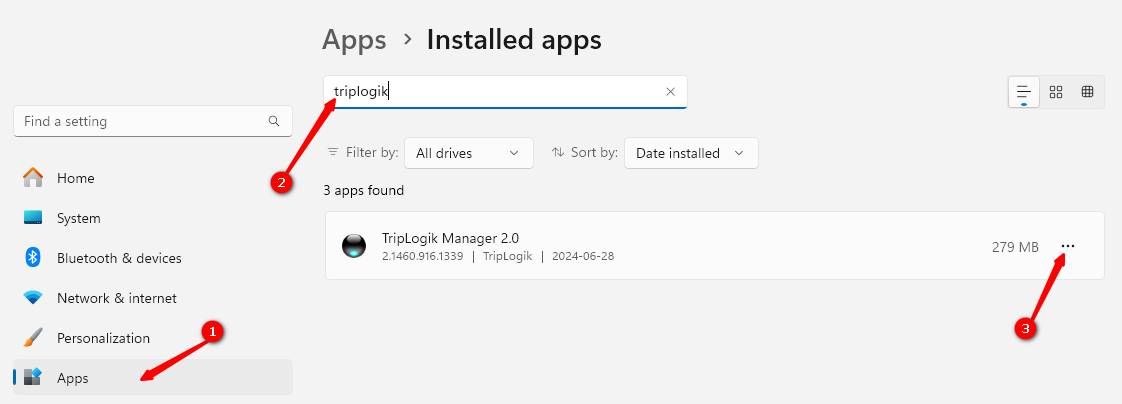This screenshot has width=1122, height=404.
Task: Click the Apps icon in sidebar
Action: [33, 377]
